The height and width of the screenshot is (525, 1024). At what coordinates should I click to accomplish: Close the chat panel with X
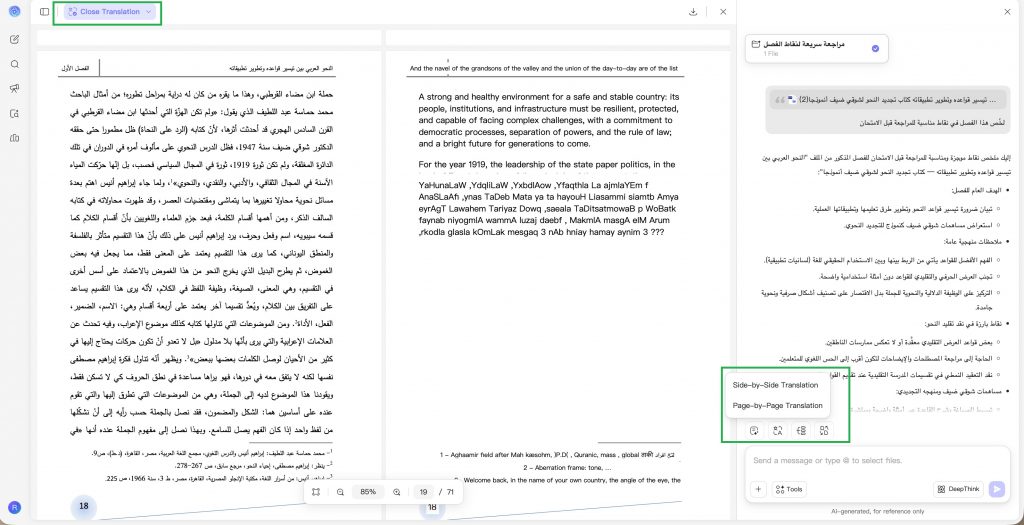(1006, 12)
